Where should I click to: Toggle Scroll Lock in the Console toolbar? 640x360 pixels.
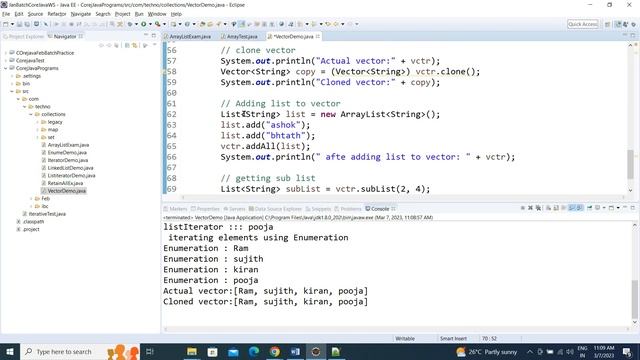556,208
